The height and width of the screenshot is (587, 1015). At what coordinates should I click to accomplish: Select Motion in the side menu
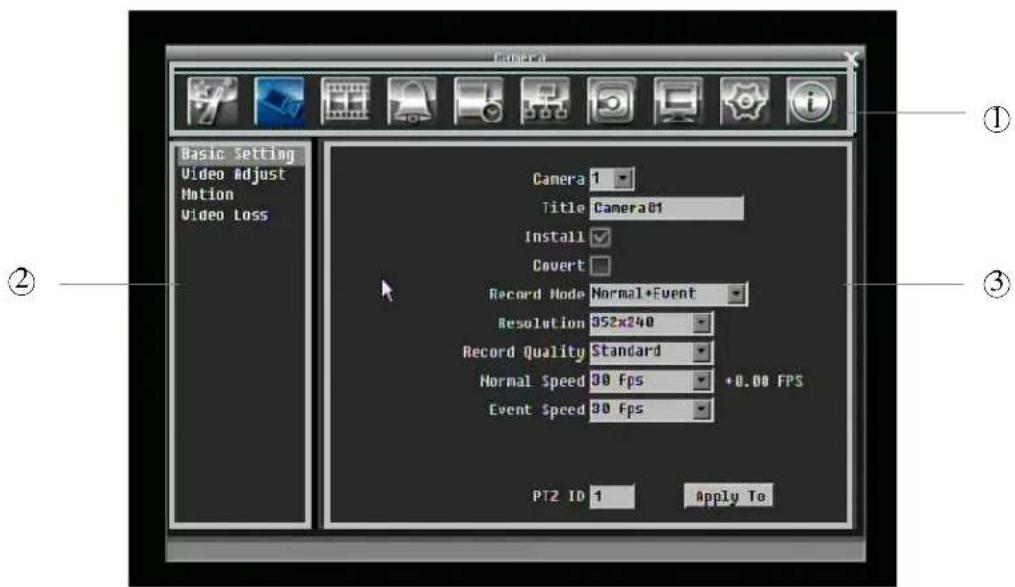tap(207, 194)
